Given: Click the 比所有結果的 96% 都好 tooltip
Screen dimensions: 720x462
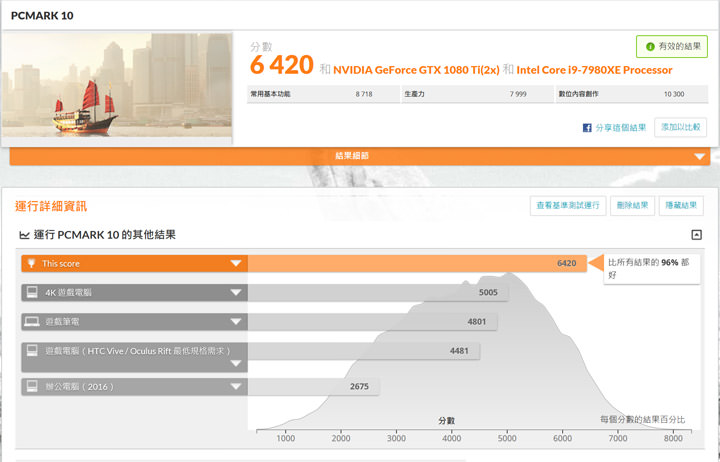Looking at the screenshot, I should [x=652, y=269].
